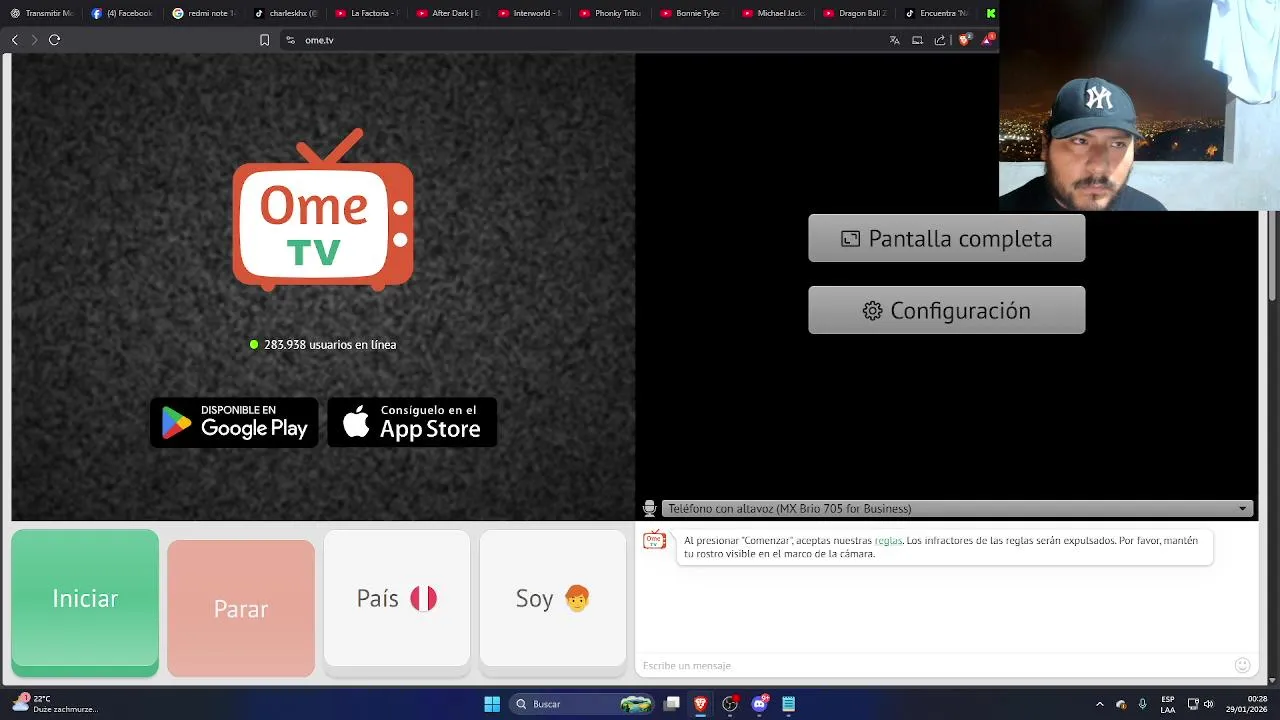The height and width of the screenshot is (720, 1280).
Task: Open the App Store badge
Action: 412,422
